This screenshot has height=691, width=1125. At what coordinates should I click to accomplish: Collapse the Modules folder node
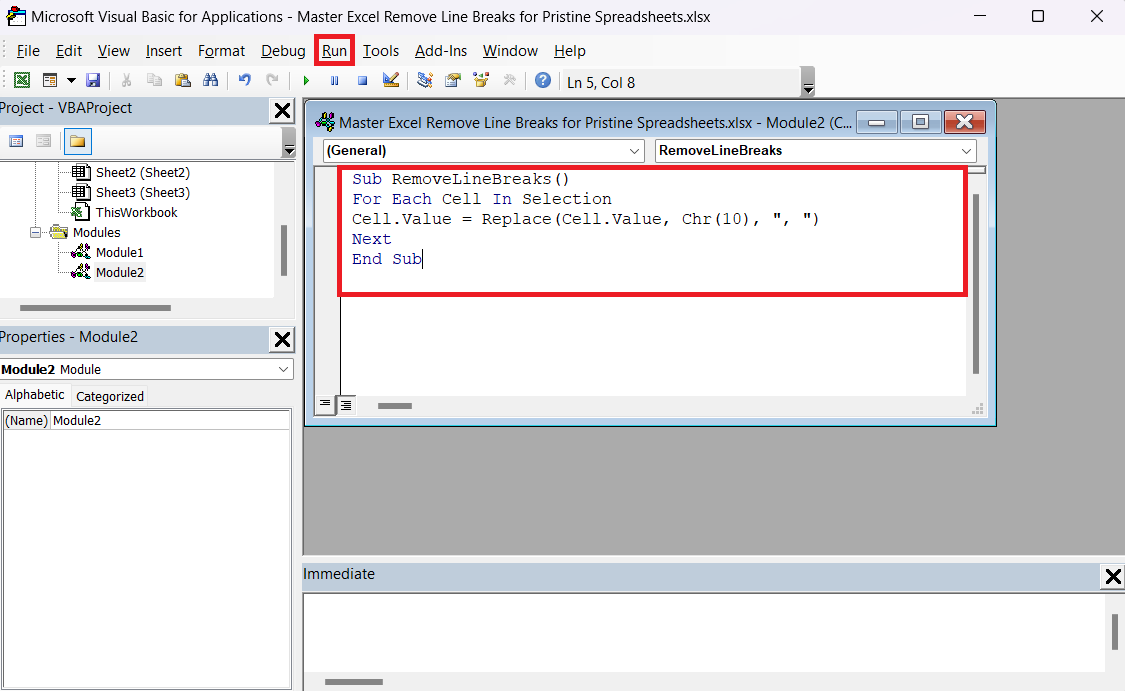tap(35, 232)
